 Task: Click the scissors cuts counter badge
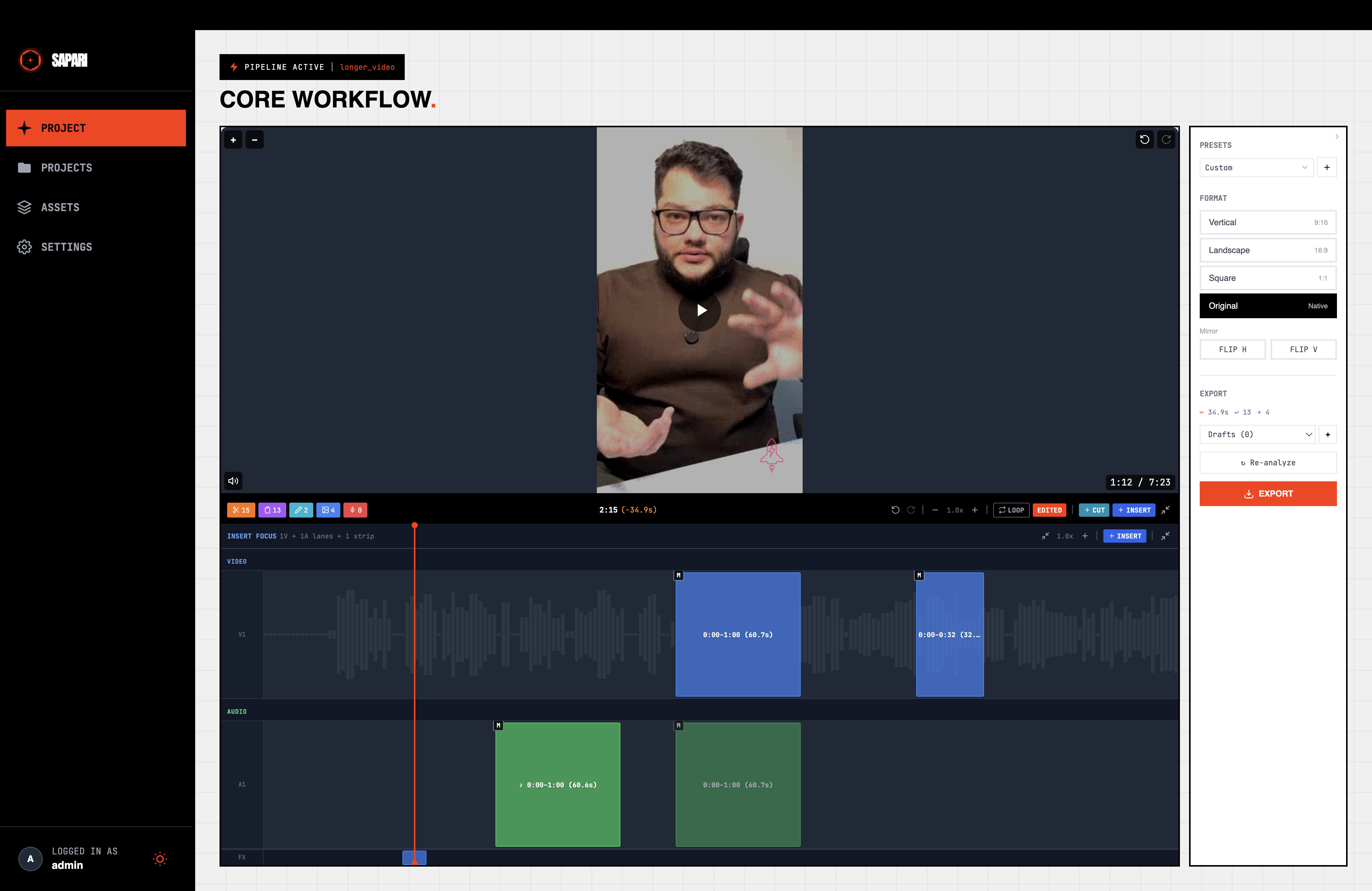pyautogui.click(x=241, y=510)
